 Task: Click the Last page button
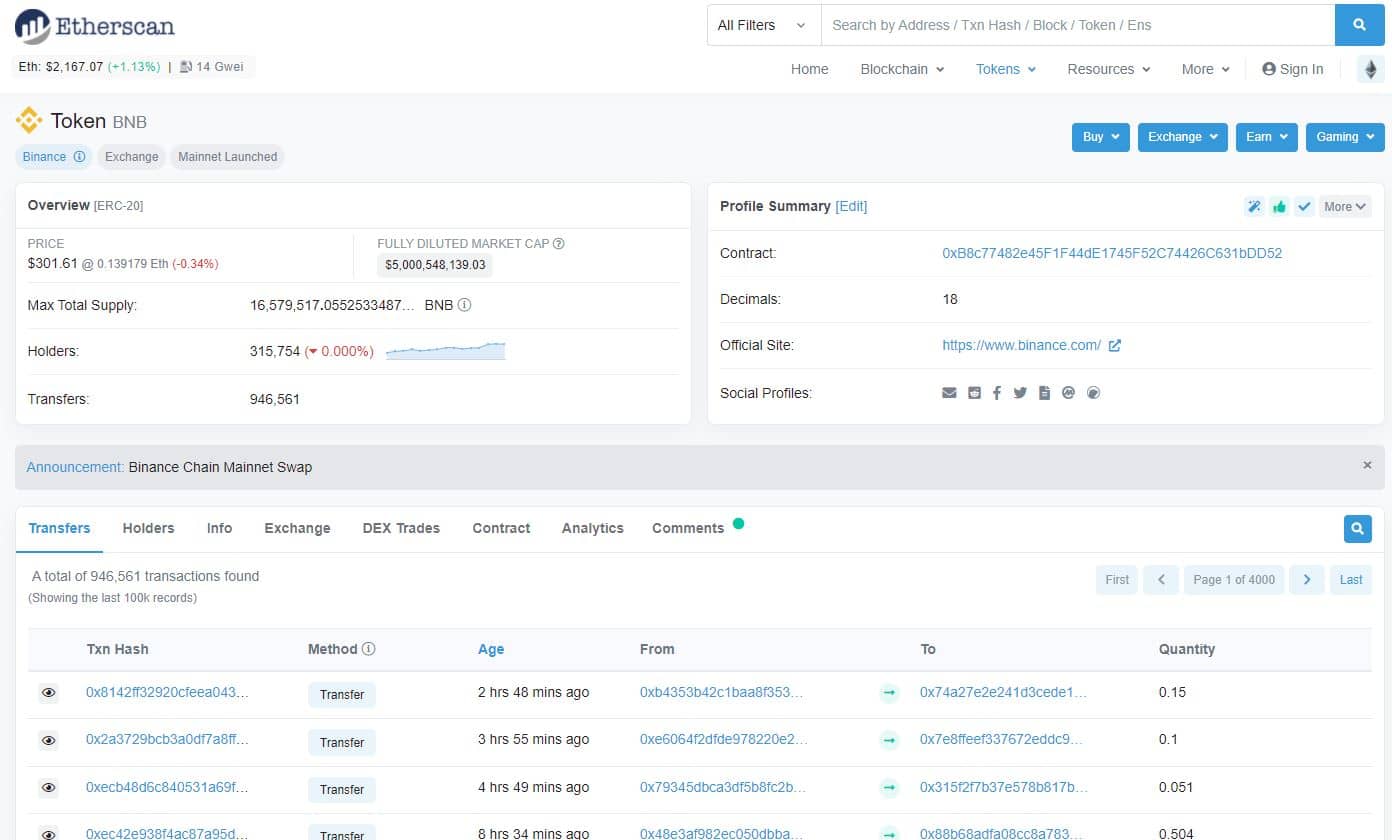pyautogui.click(x=1351, y=580)
